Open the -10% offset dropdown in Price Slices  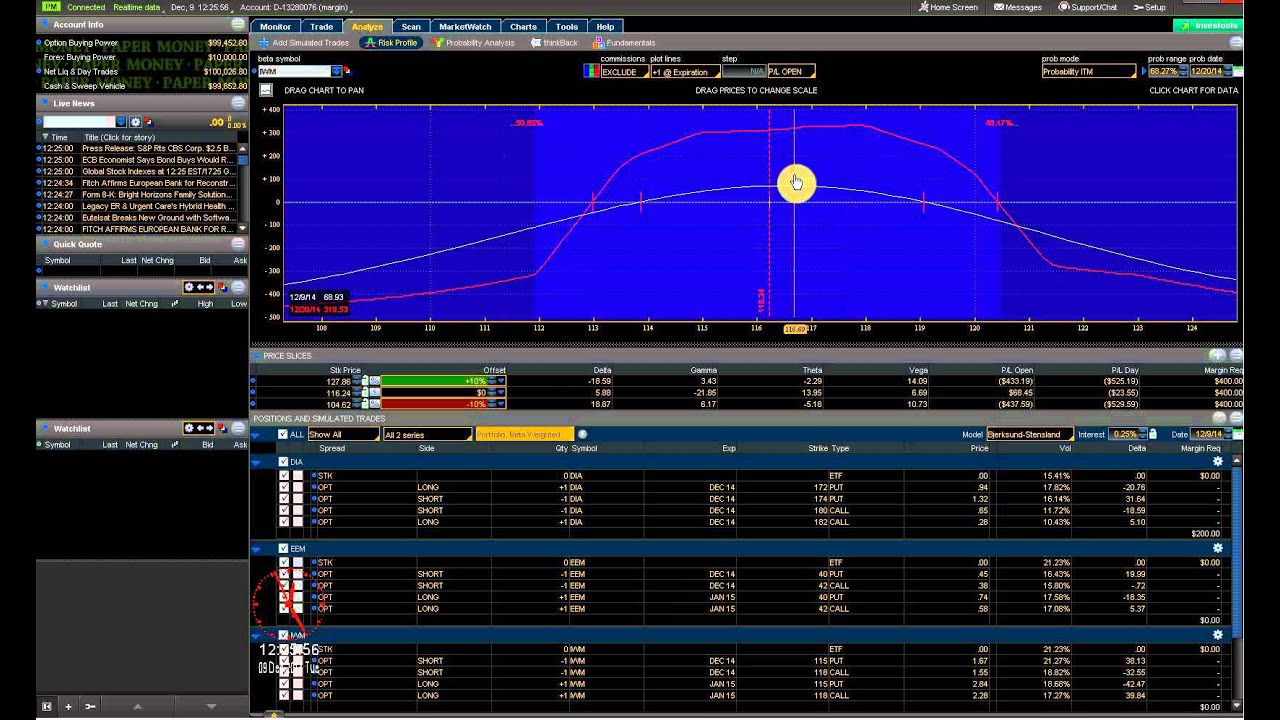point(501,404)
